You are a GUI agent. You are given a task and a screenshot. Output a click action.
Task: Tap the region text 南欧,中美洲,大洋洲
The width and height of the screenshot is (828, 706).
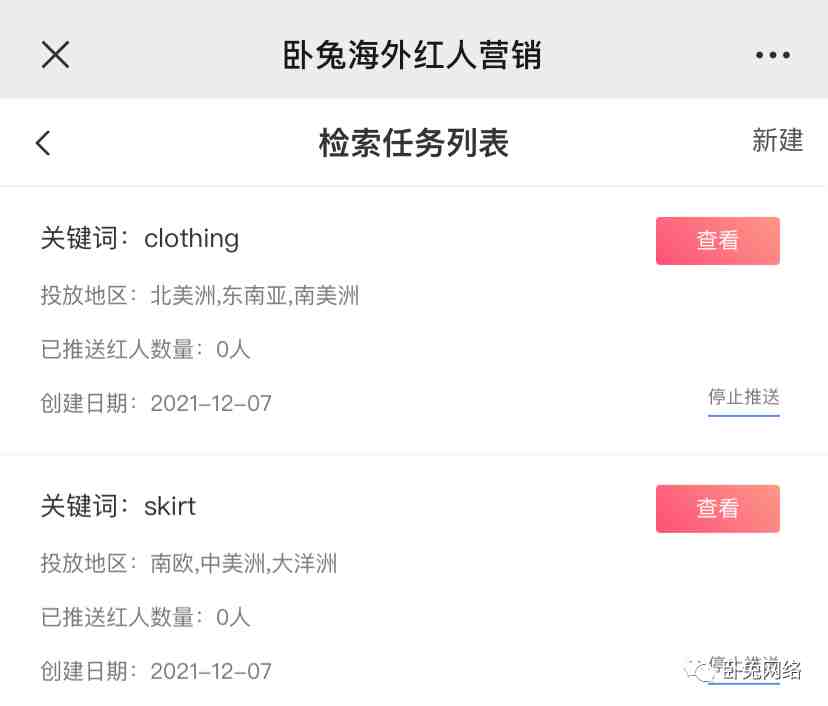(243, 563)
